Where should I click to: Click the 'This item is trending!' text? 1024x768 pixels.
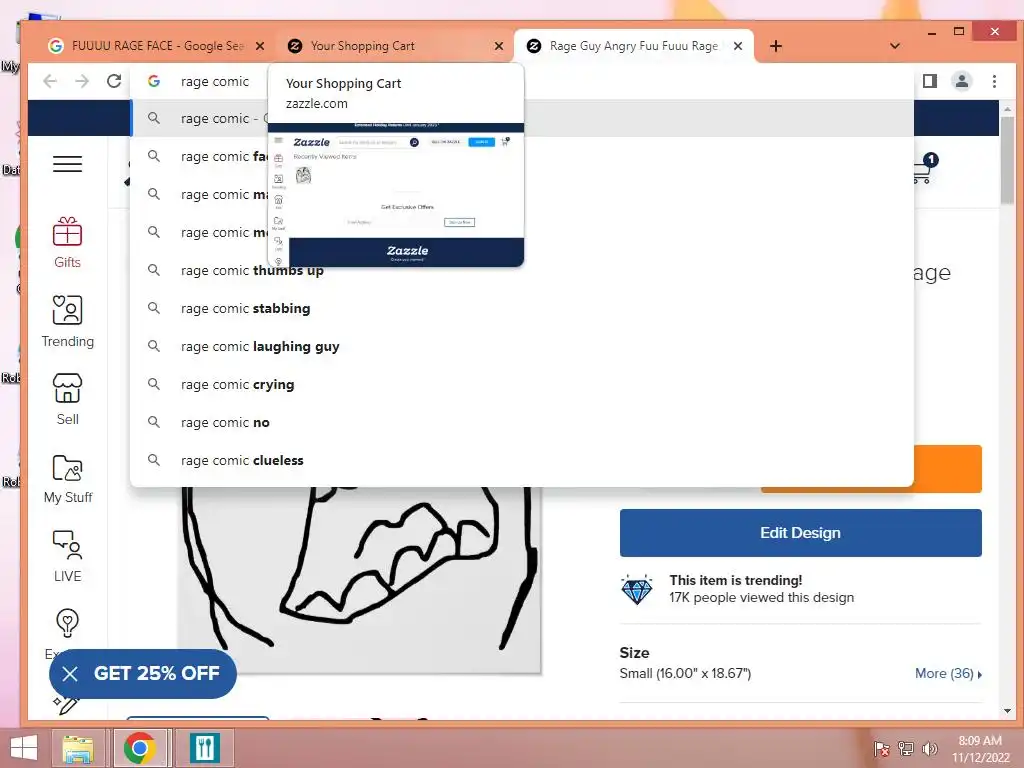tap(735, 580)
